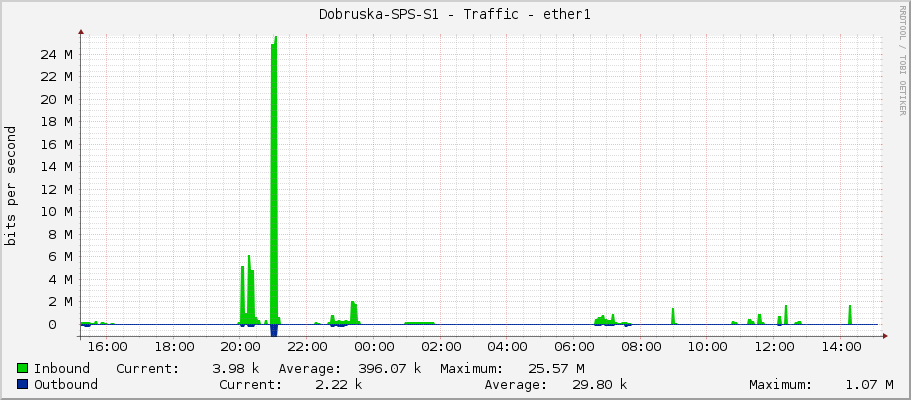Click Inbound maximum value 25.57 M
The image size is (911, 400).
pos(556,369)
